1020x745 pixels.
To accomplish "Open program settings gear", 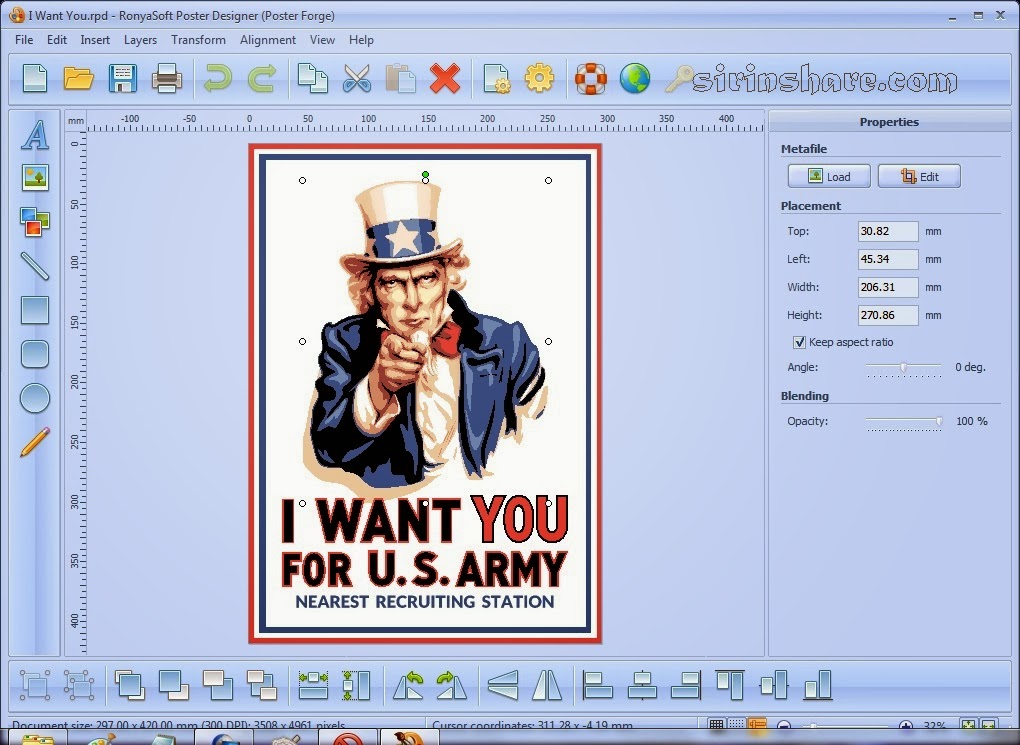I will click(539, 78).
